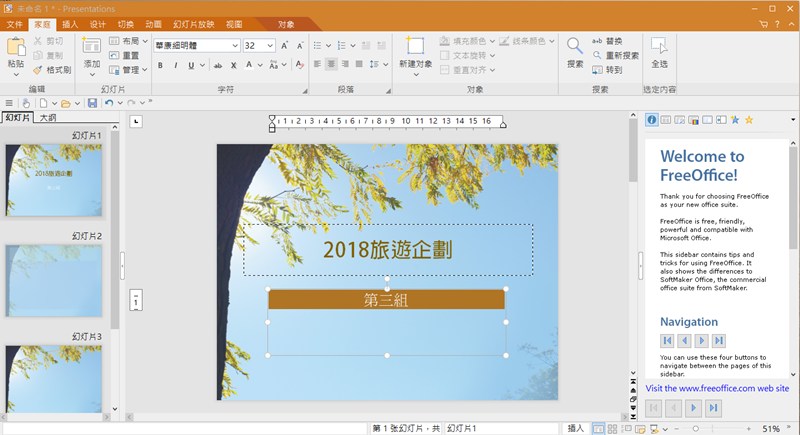This screenshot has height=435, width=800.
Task: Toggle the 插入 insert mode indicator
Action: (x=576, y=428)
